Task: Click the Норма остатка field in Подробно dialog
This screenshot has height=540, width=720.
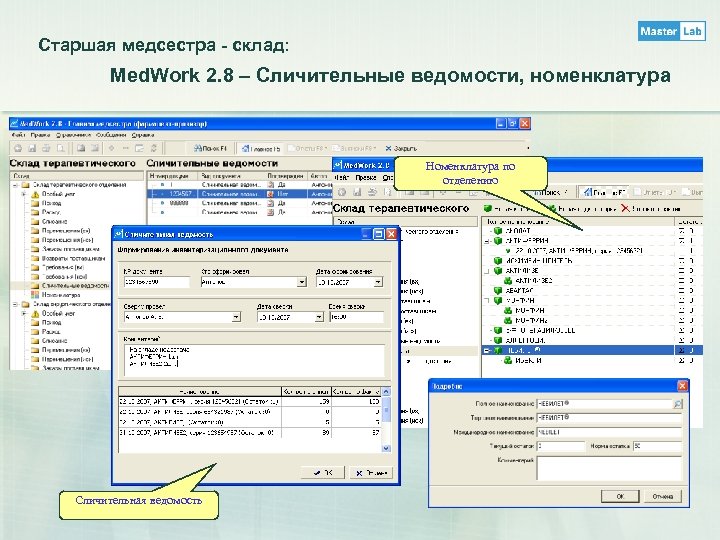Action: [x=657, y=446]
